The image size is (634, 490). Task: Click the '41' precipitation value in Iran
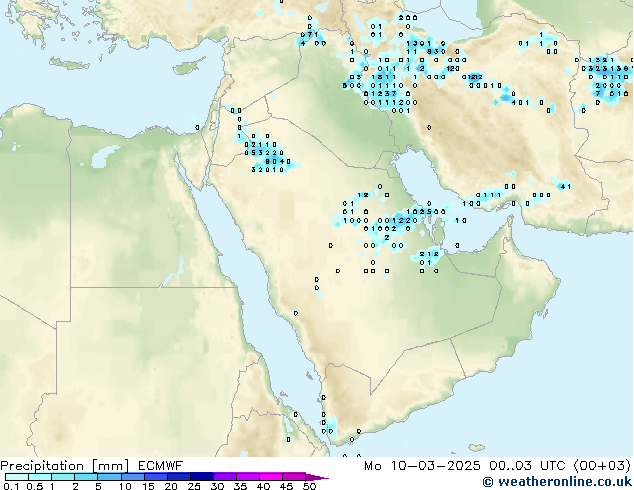pyautogui.click(x=565, y=187)
